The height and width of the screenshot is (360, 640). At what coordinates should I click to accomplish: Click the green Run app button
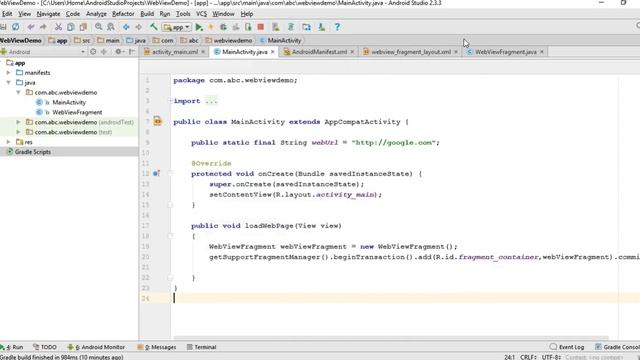[x=199, y=27]
